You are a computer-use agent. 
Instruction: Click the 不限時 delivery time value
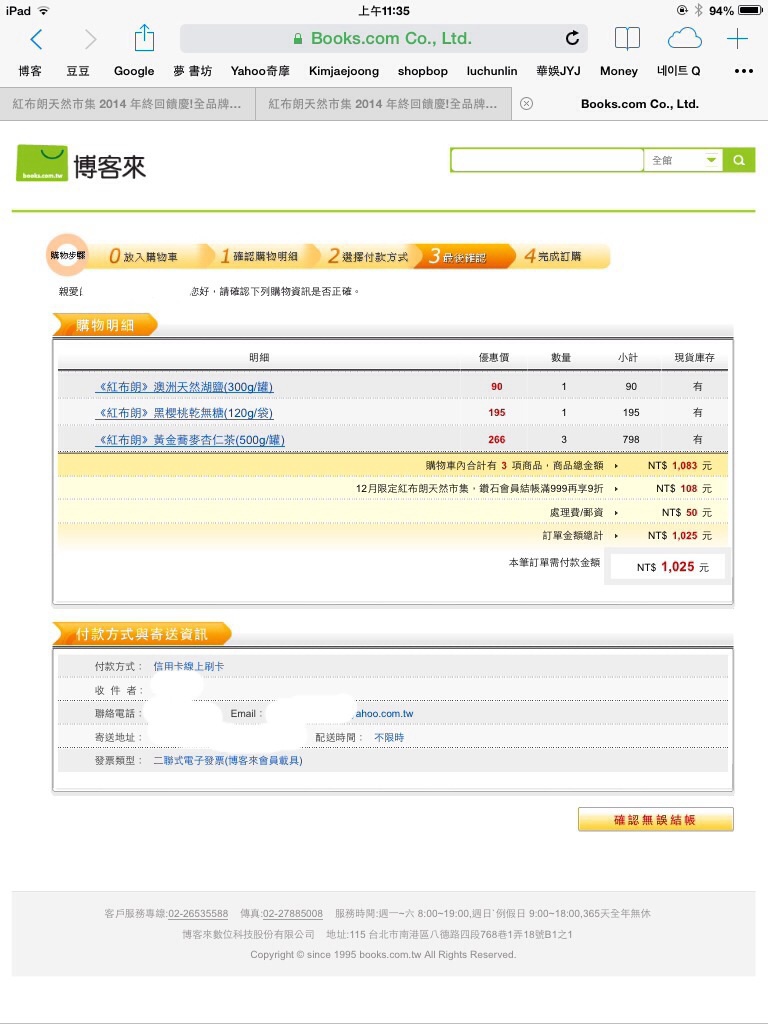point(389,737)
